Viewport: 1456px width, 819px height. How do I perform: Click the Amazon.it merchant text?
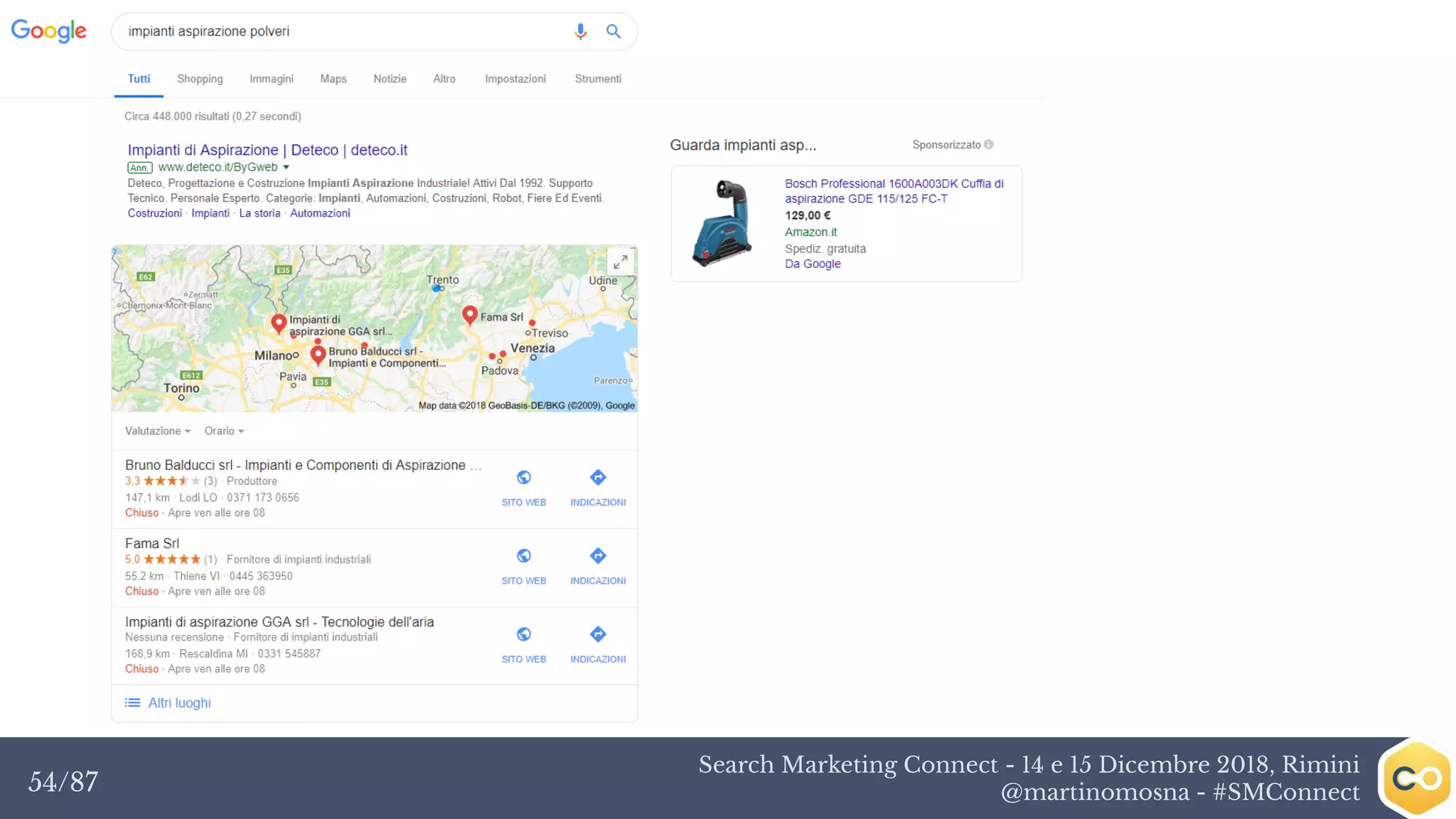[x=810, y=232]
